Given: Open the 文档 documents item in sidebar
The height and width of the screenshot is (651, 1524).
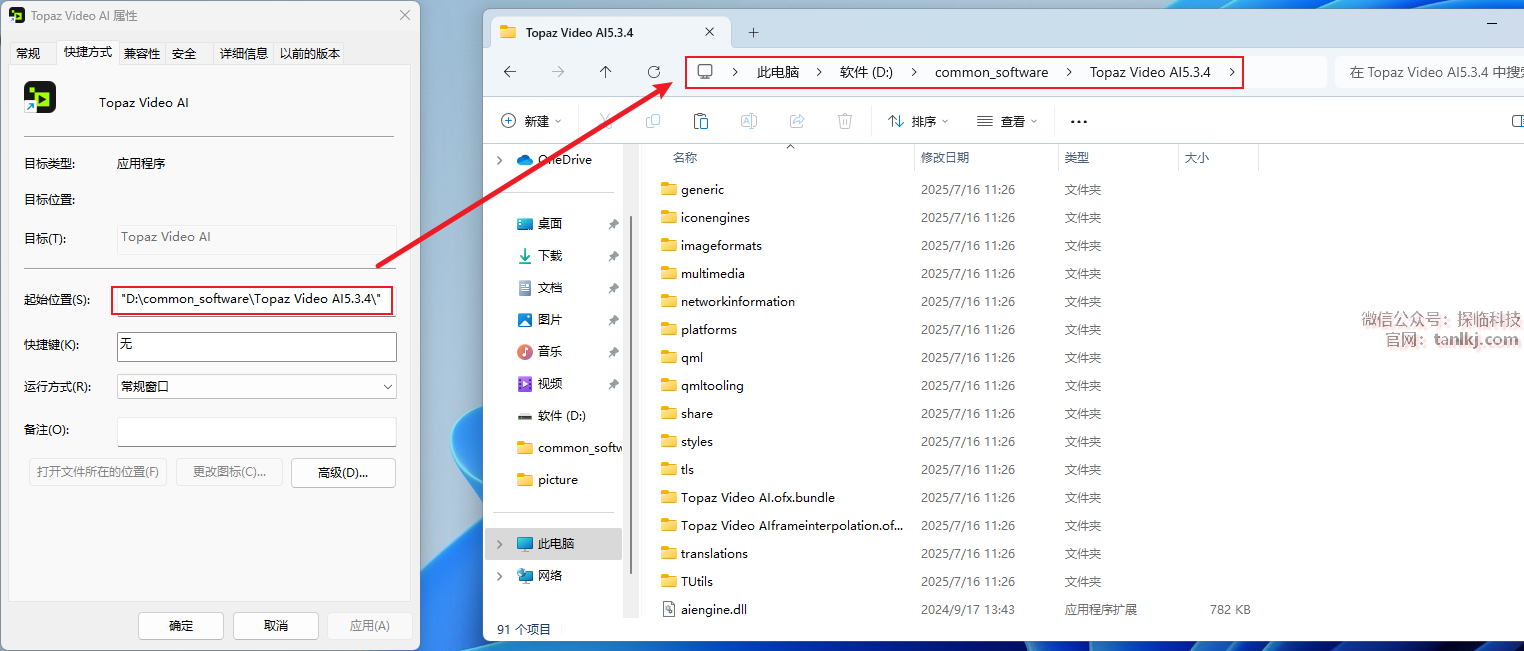Looking at the screenshot, I should 550,288.
